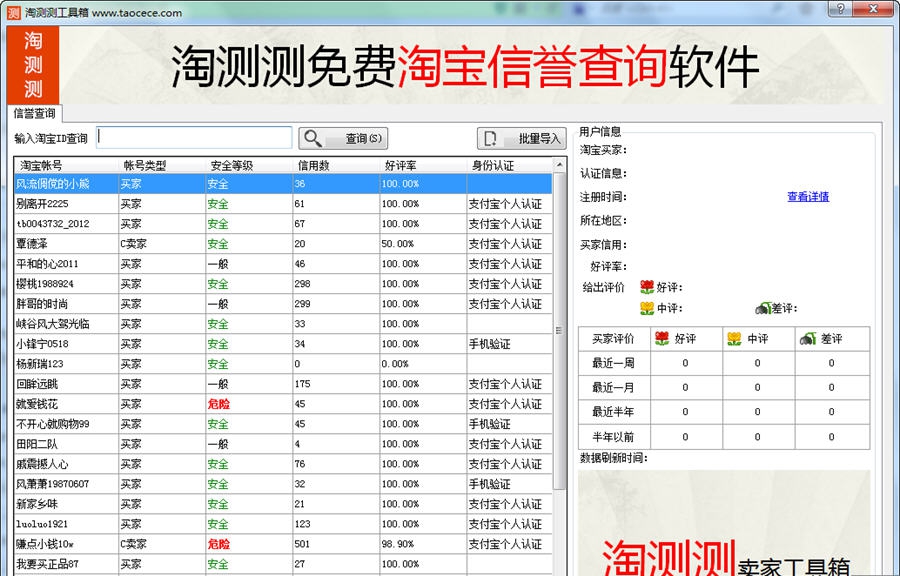The image size is (900, 576).
Task: Select the row 风流倜傥的小熊
Action: click(x=283, y=184)
